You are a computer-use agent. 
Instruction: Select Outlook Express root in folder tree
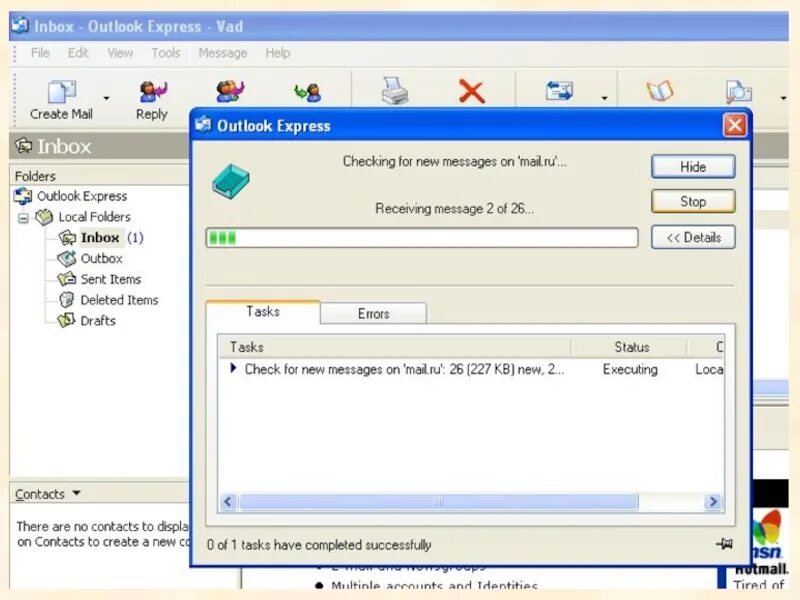pos(82,196)
